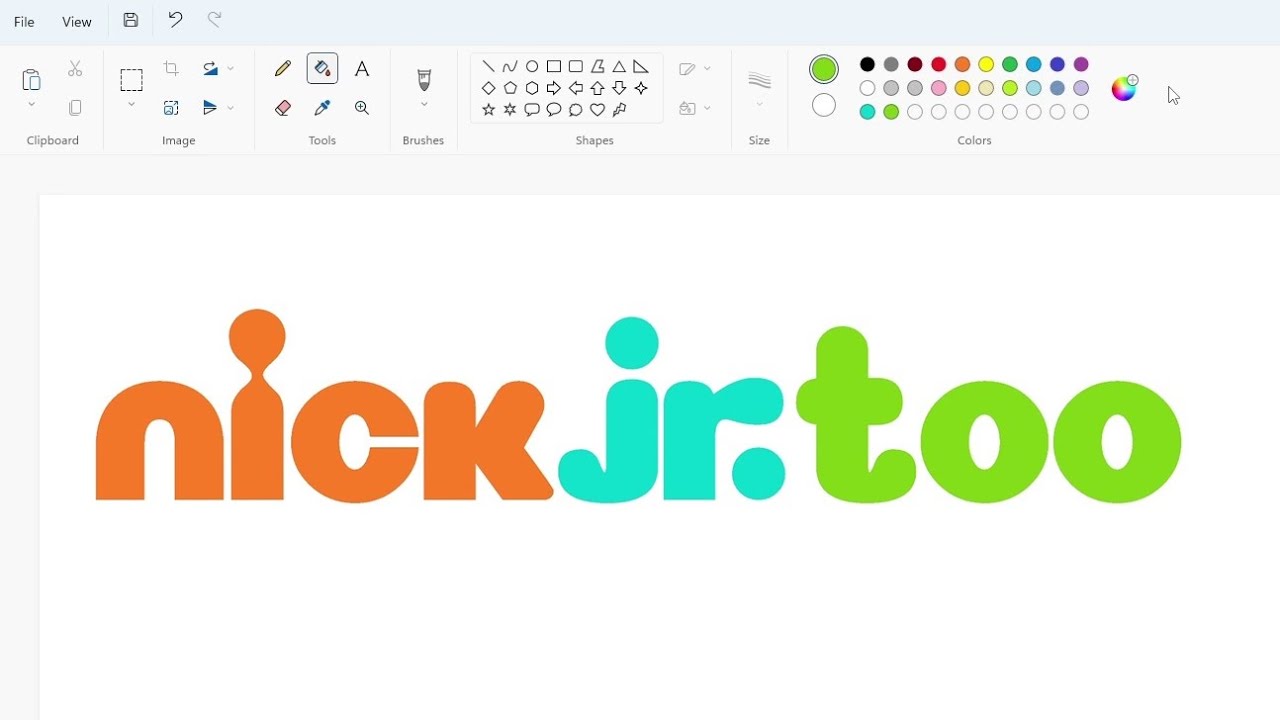Click the Crop icon
1280x720 pixels.
coord(171,69)
